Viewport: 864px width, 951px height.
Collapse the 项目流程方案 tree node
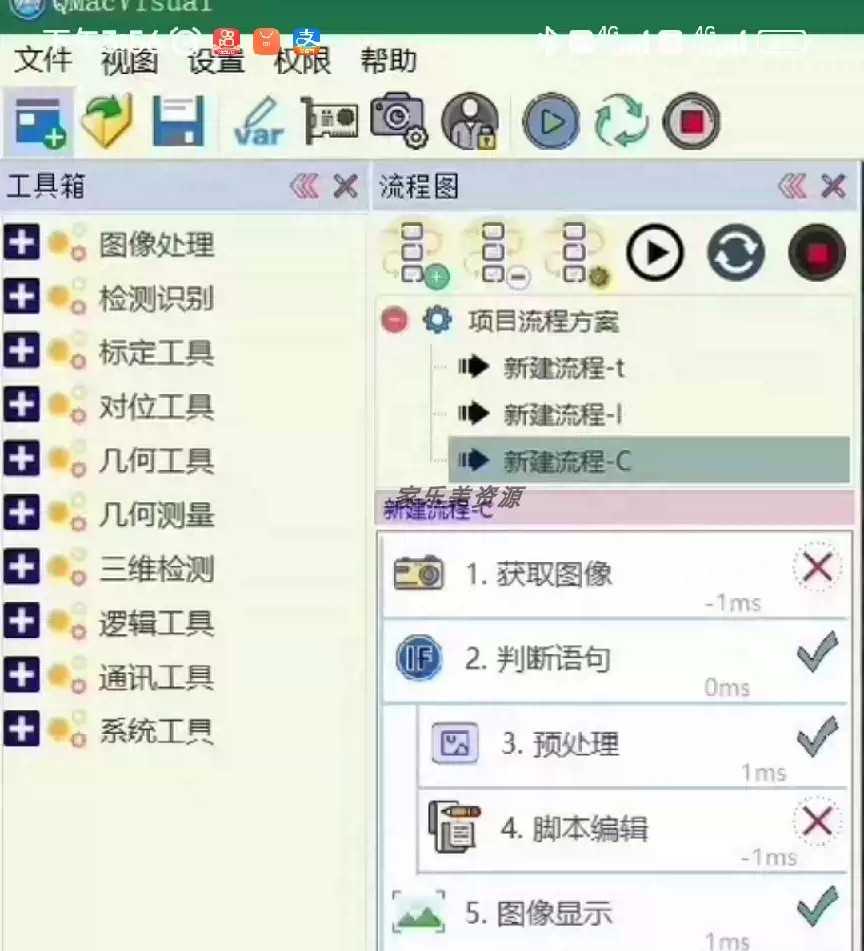[x=395, y=320]
